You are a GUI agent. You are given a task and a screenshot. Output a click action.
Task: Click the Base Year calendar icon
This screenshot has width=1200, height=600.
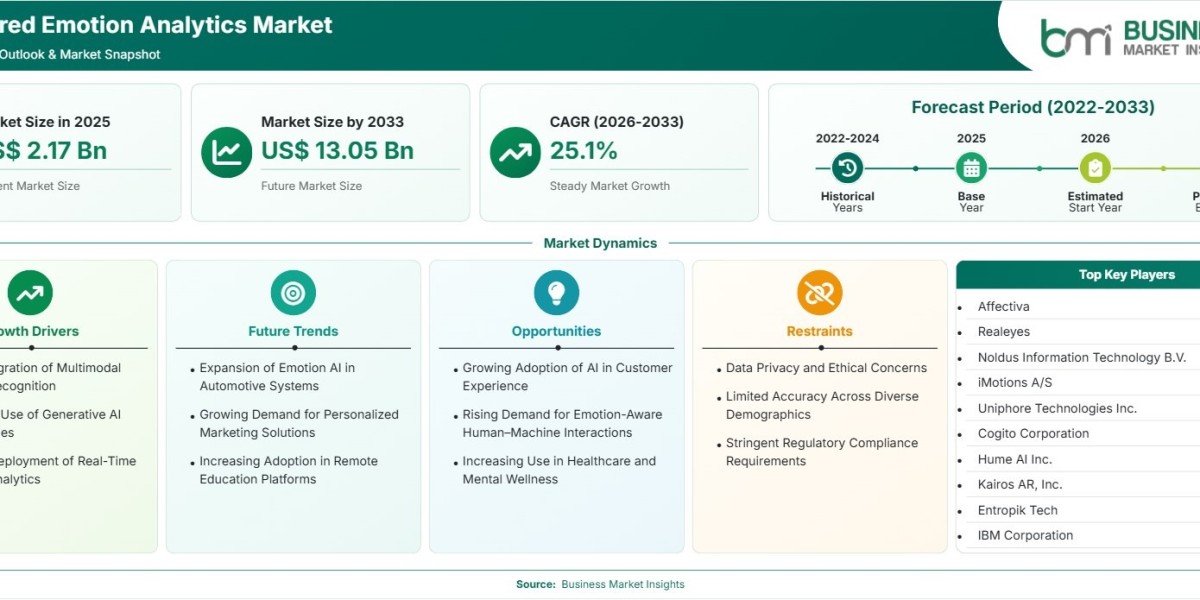[x=971, y=168]
